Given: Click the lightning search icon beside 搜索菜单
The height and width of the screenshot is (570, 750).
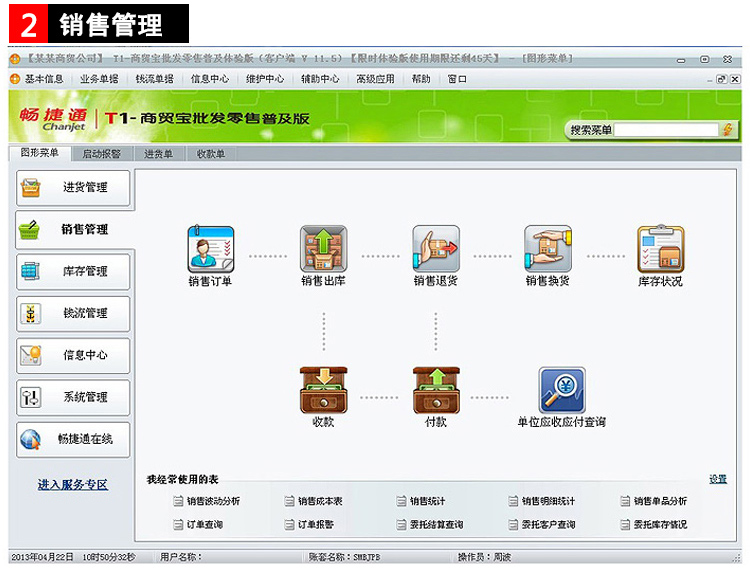Looking at the screenshot, I should [x=728, y=130].
